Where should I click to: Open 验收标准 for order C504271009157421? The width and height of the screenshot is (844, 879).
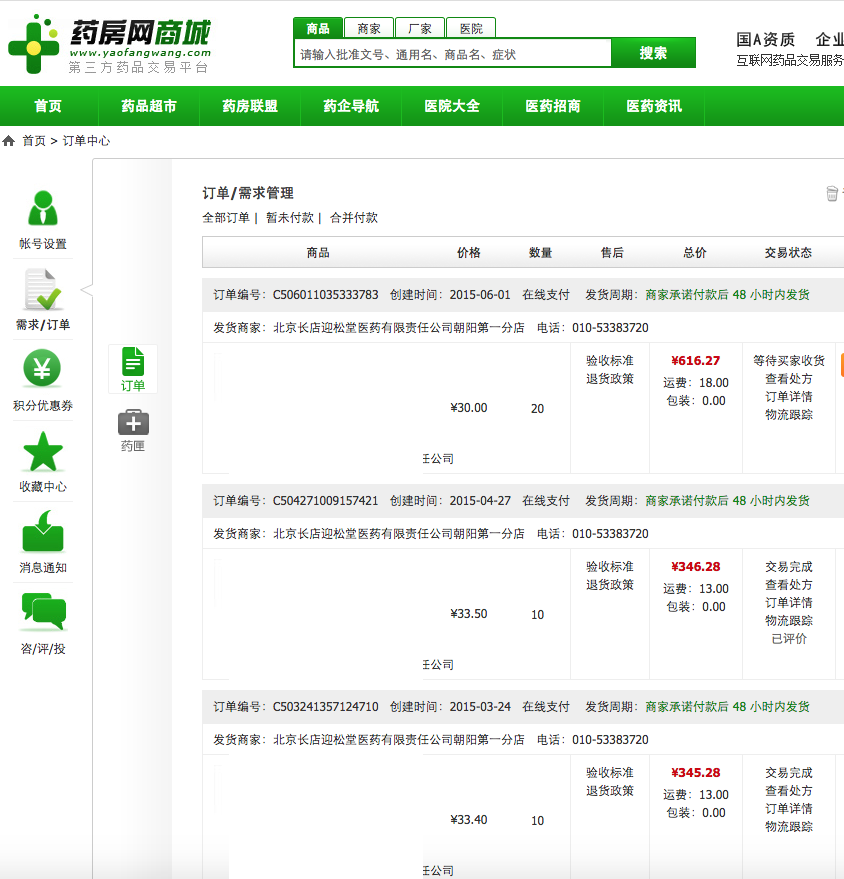coord(610,566)
